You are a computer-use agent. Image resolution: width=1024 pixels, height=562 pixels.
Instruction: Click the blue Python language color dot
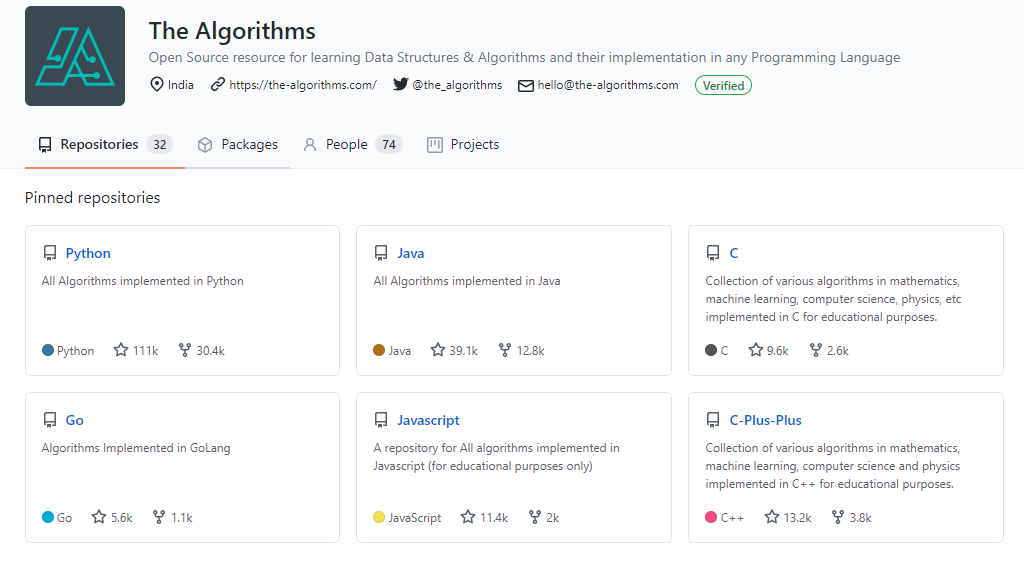tap(48, 350)
